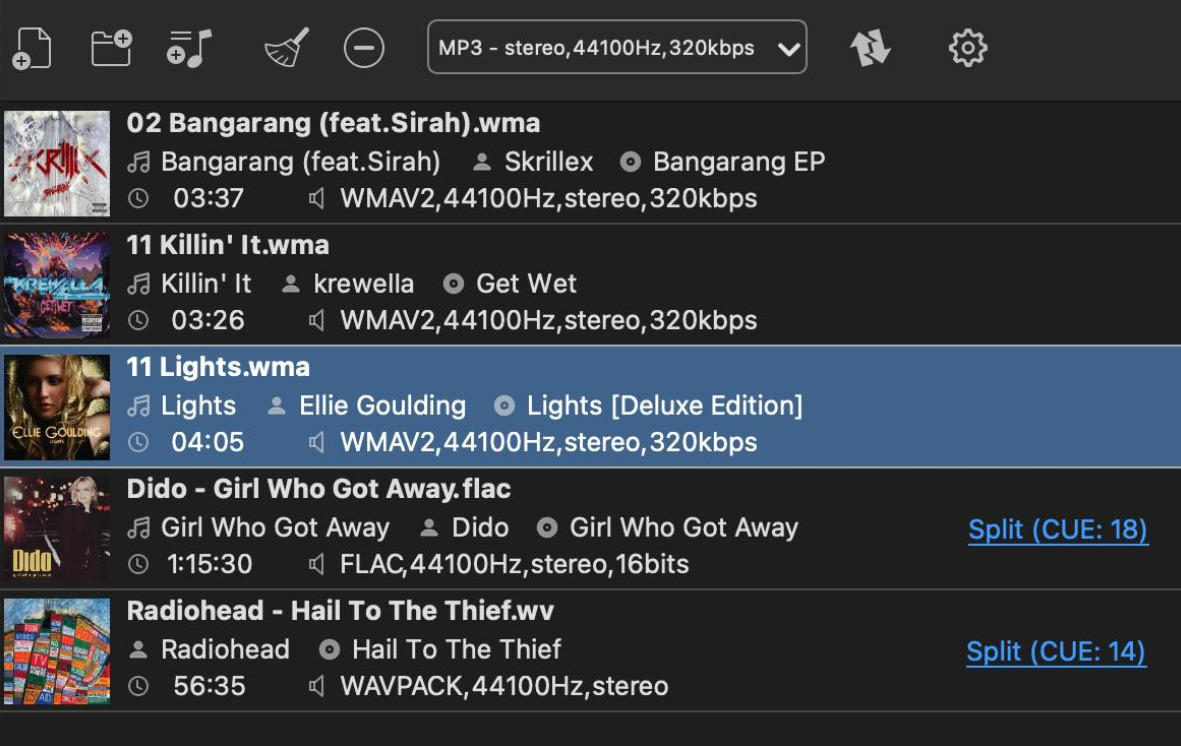
Task: Click the add music playlist icon
Action: (189, 48)
